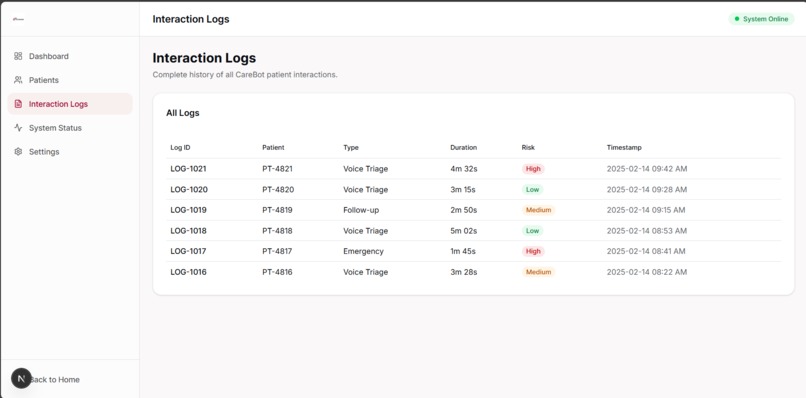Viewport: 806px width, 398px height.
Task: Click the small logo at top left
Action: 19,19
